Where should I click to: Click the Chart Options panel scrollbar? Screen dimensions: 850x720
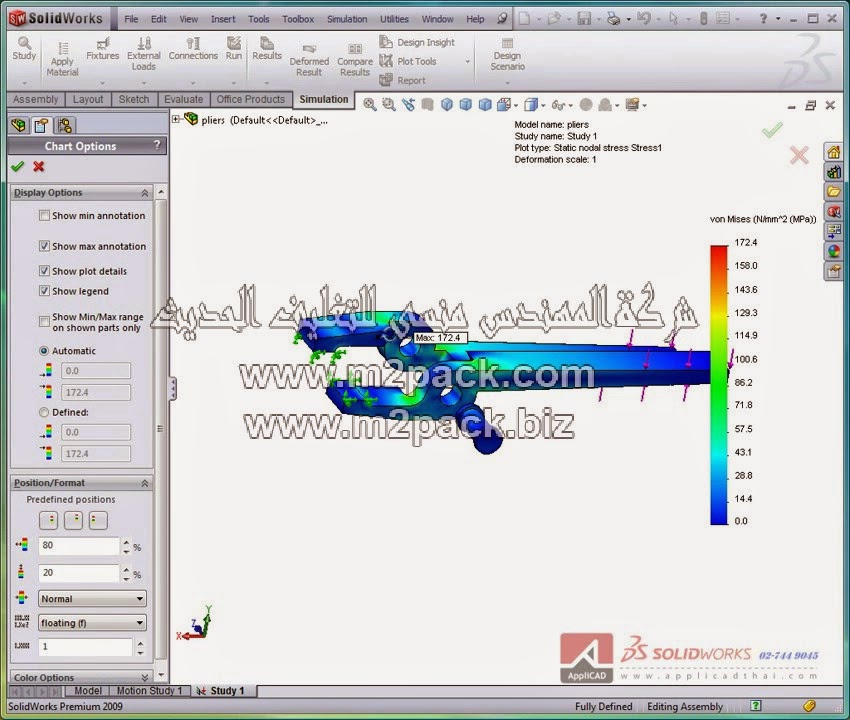(161, 428)
